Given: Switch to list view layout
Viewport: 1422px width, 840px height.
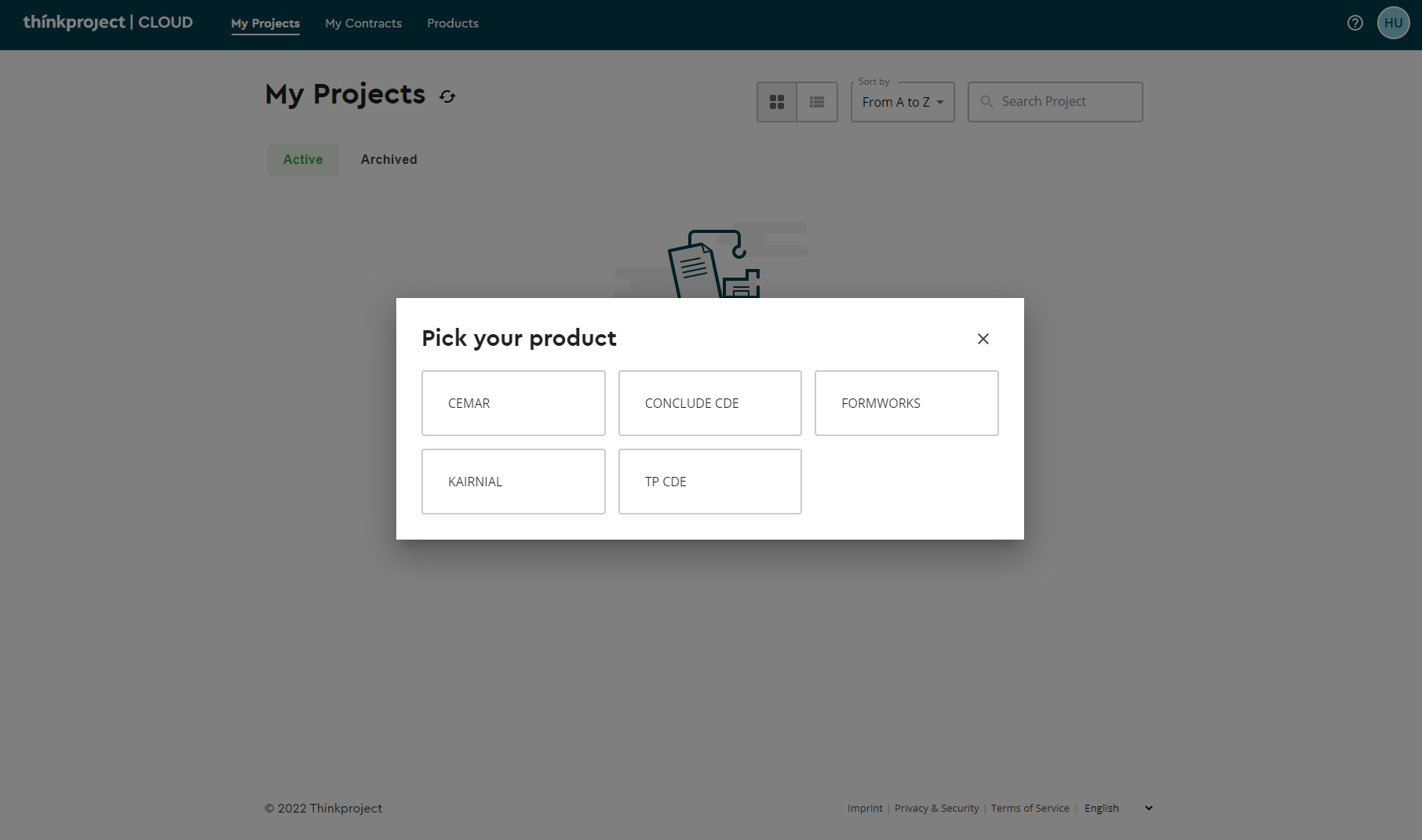Looking at the screenshot, I should click(817, 102).
